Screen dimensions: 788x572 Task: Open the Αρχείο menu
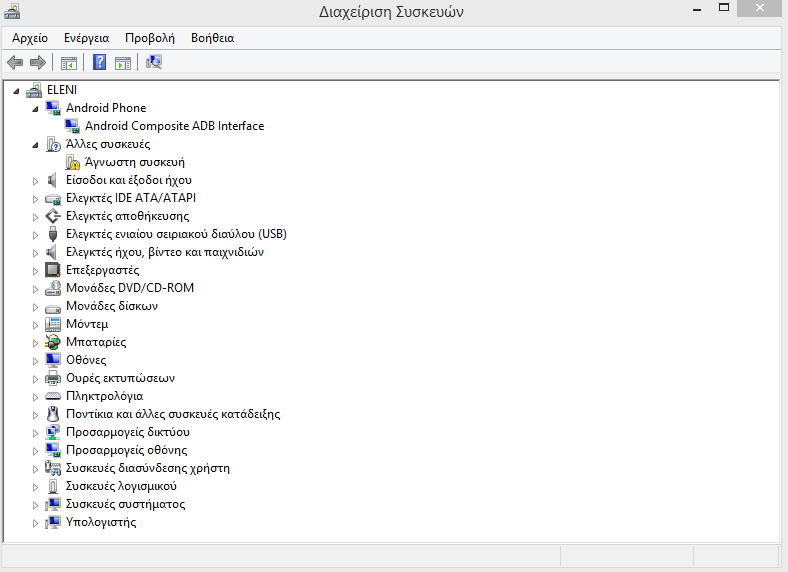[30, 38]
